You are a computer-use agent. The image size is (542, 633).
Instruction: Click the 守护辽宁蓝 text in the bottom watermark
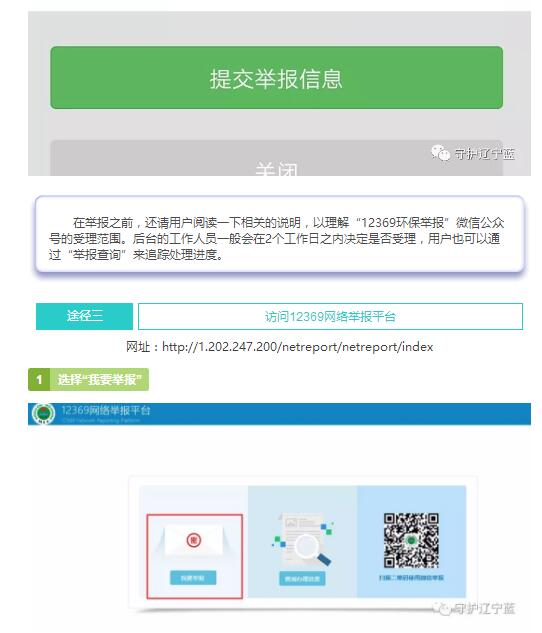pyautogui.click(x=485, y=608)
